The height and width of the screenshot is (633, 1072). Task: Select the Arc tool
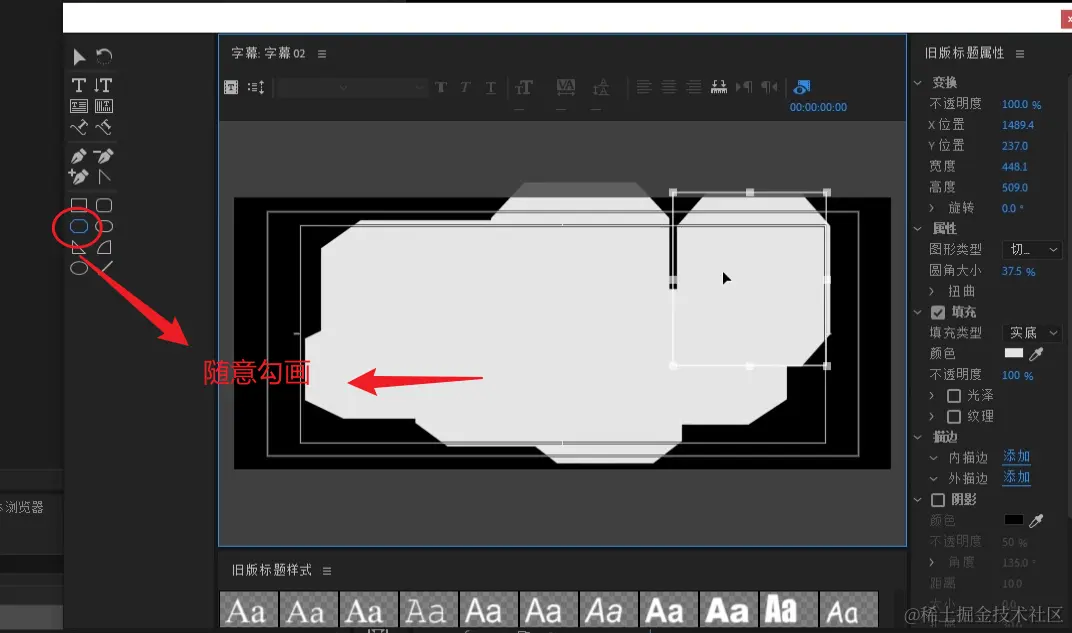(x=104, y=247)
